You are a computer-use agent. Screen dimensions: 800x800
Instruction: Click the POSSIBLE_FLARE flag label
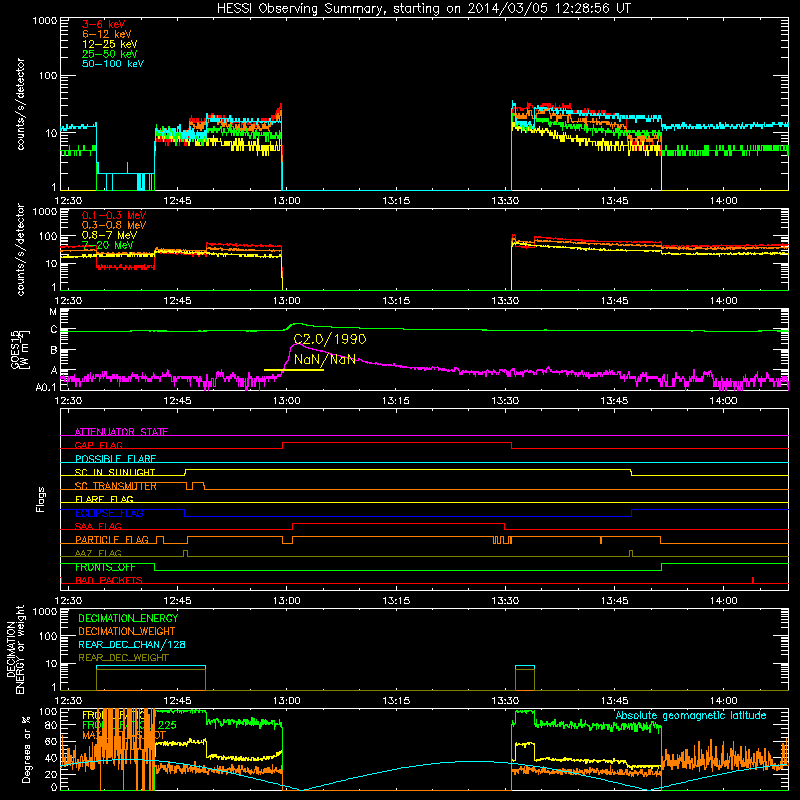[115, 459]
